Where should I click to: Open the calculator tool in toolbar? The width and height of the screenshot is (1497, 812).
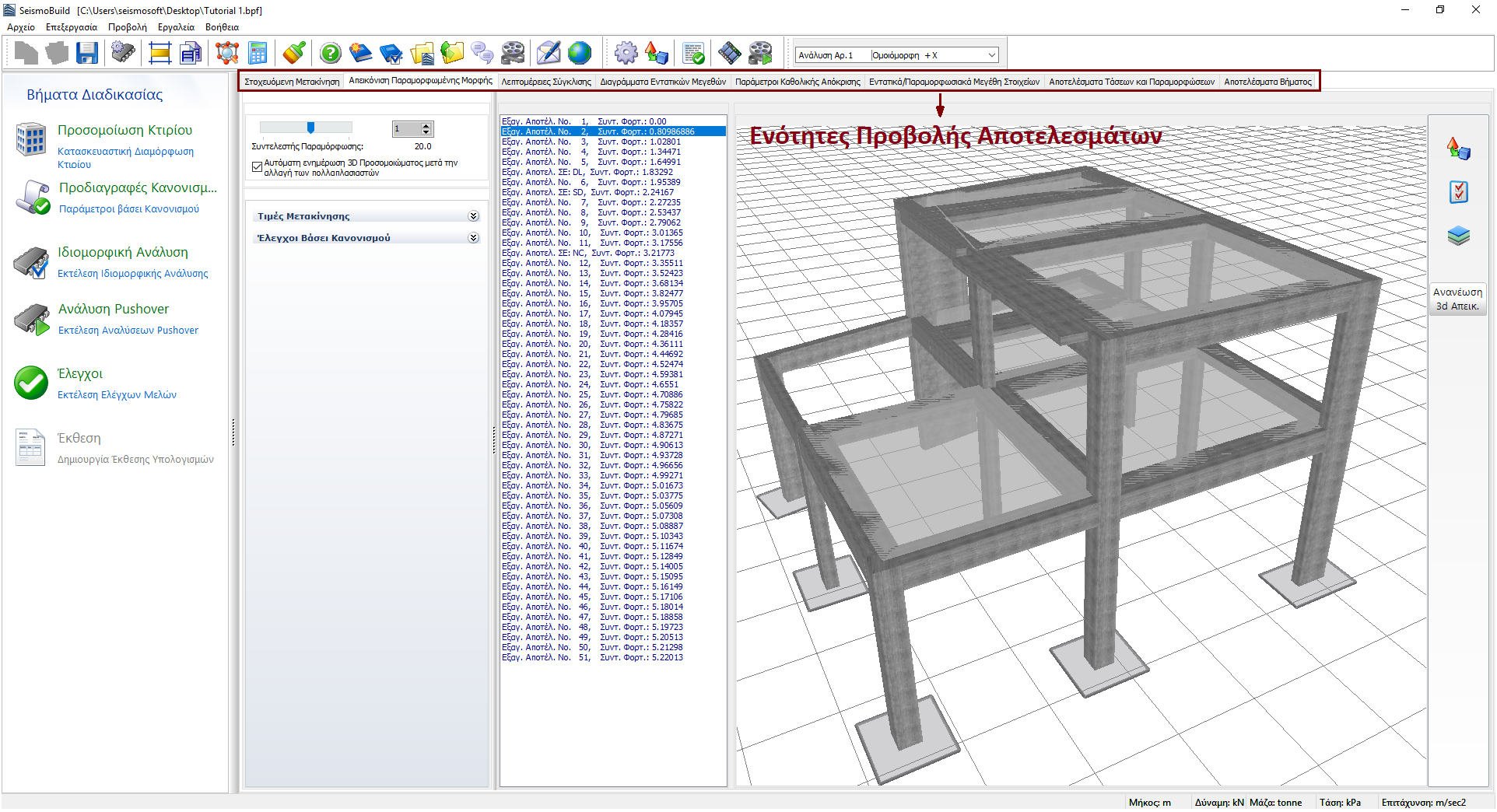(x=258, y=54)
